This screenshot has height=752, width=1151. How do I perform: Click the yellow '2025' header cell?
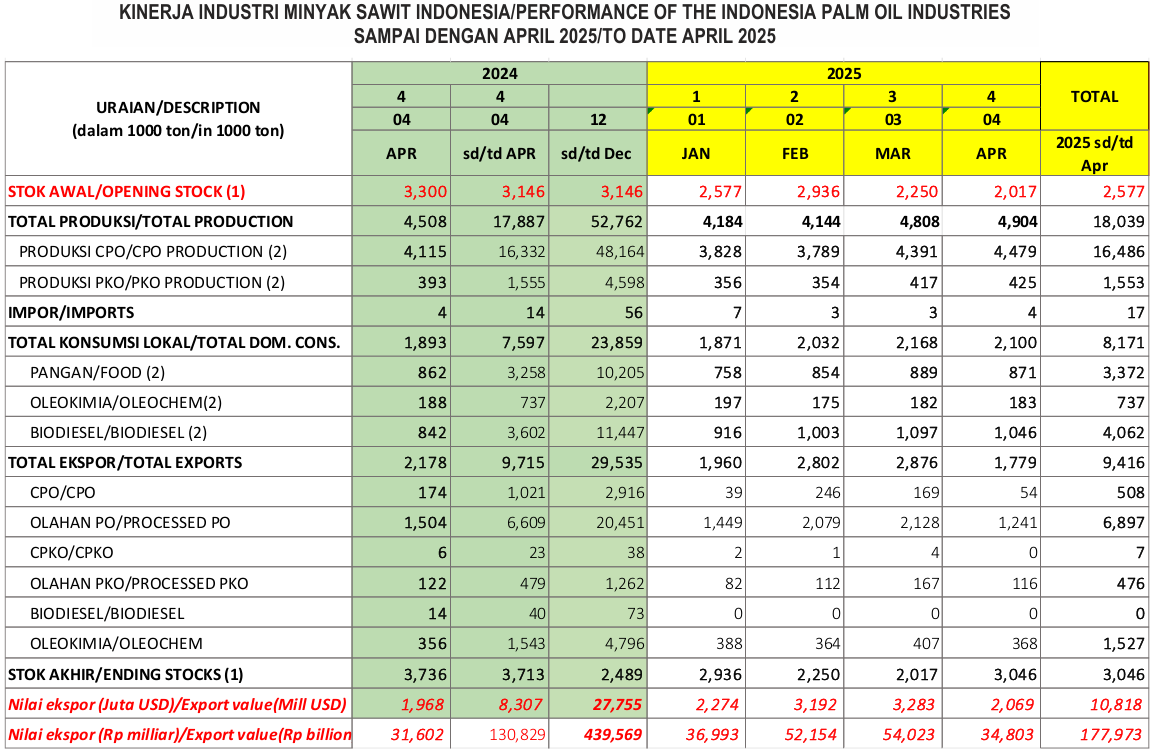[x=843, y=73]
